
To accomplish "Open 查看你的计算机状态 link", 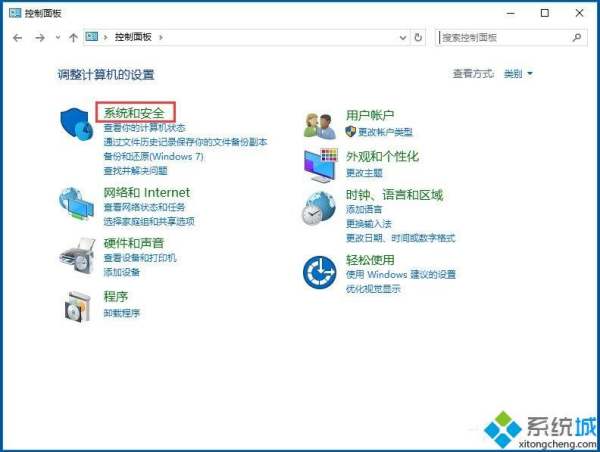I will tap(145, 127).
